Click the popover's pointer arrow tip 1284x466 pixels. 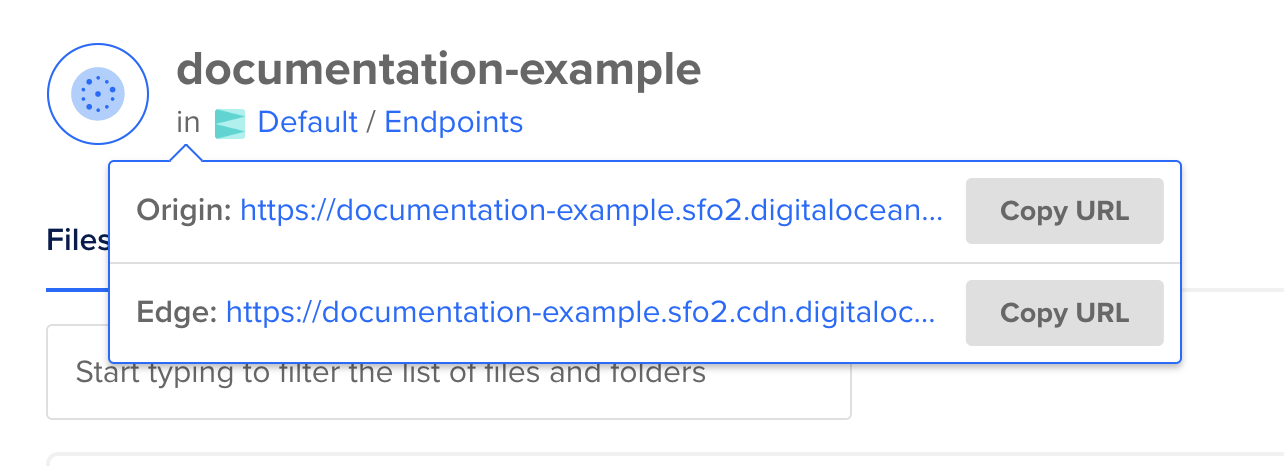coord(184,148)
